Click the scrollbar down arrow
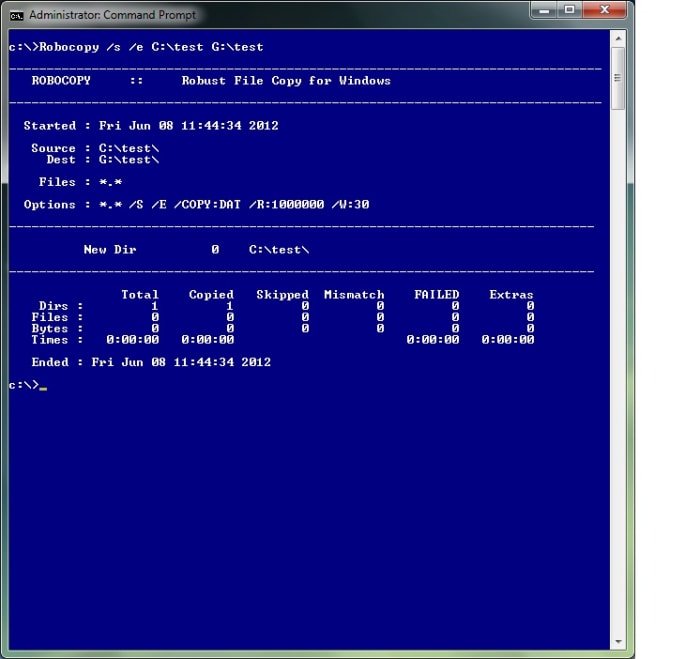The image size is (700, 659). (x=618, y=642)
